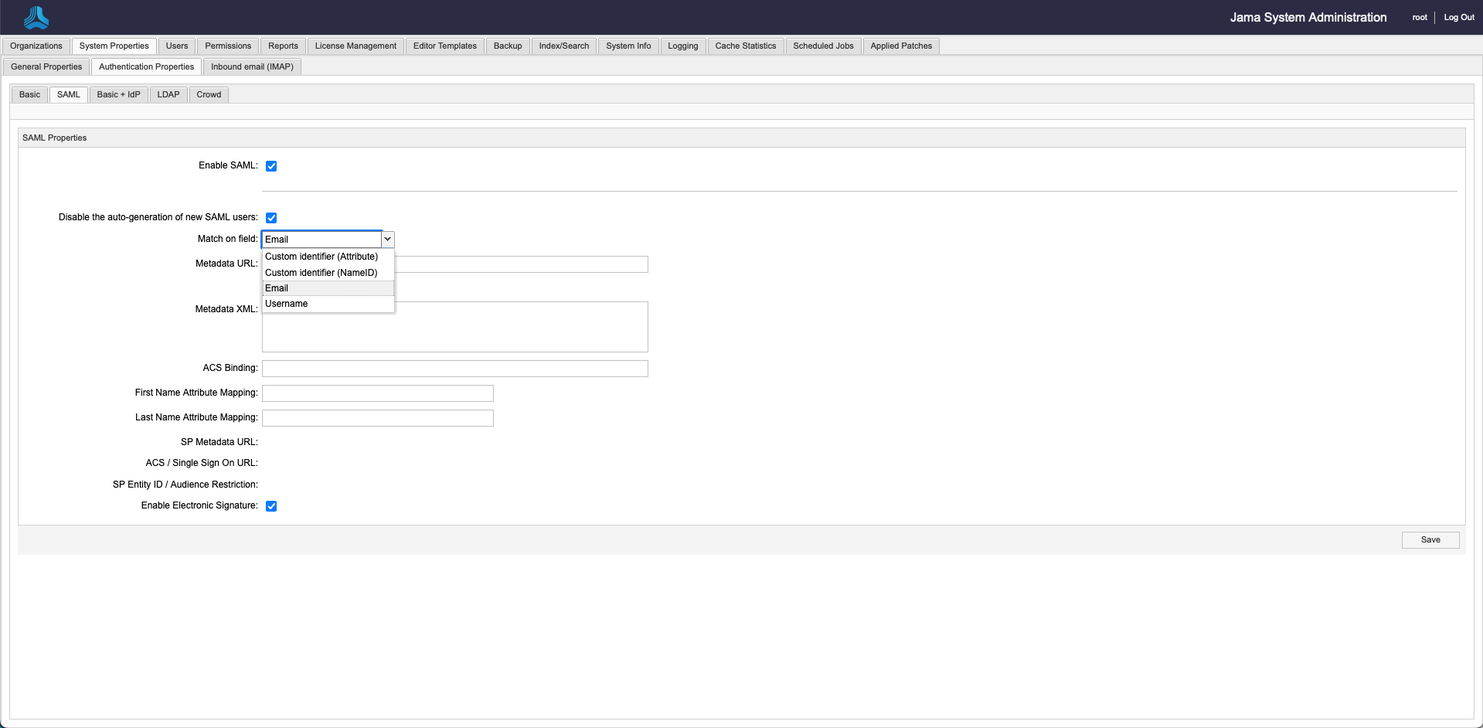This screenshot has width=1483, height=728.
Task: Click ACS / Single Sign On URL label
Action: click(x=202, y=463)
